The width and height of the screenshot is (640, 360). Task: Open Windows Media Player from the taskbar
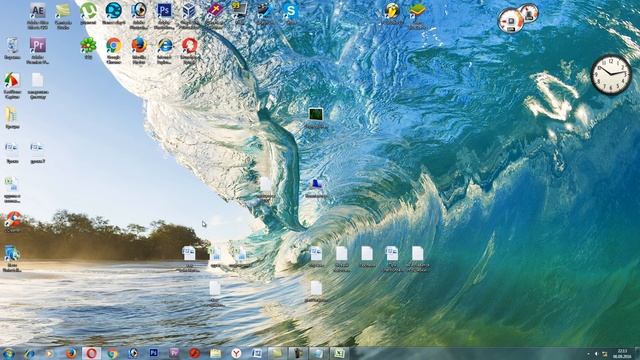(x=49, y=353)
